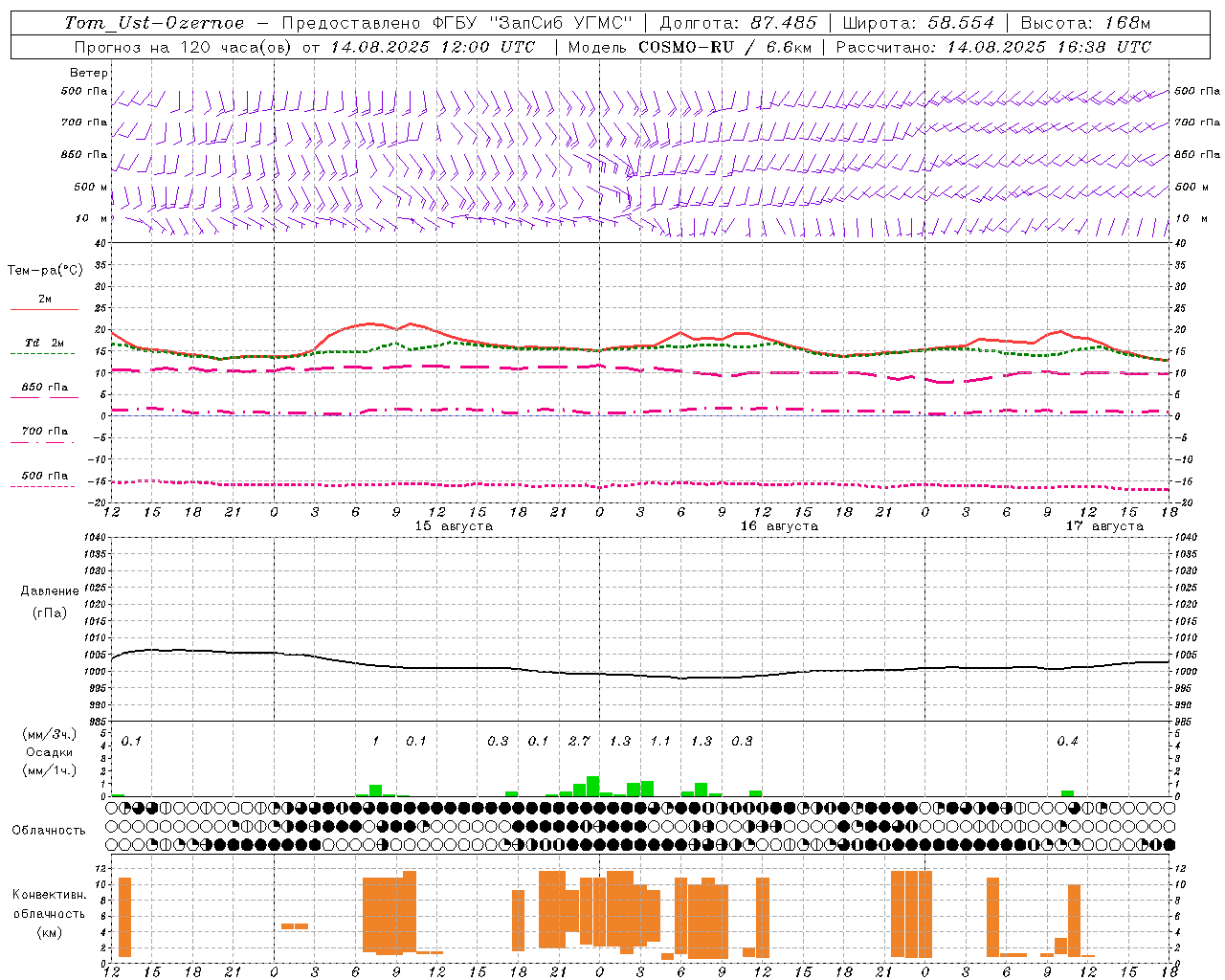Image resolution: width=1225 pixels, height=980 pixels.
Task: Click the 10 м wind level label at right
Action: [1192, 219]
